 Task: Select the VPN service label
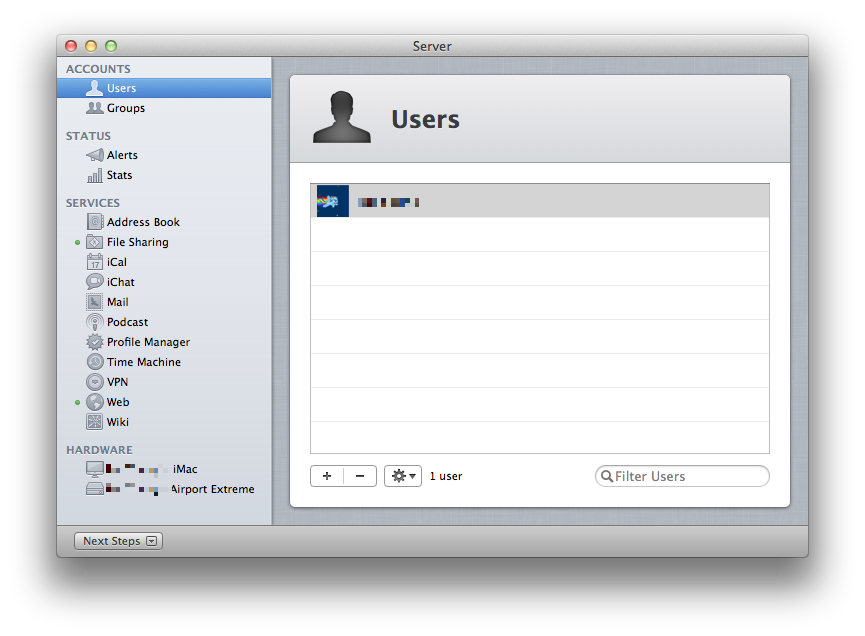coord(118,382)
